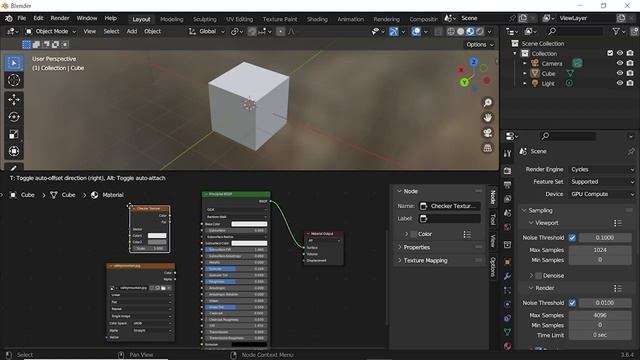Open Viewport sampling presets list icon
Viewport: 640px width, 360px height.
(618, 223)
